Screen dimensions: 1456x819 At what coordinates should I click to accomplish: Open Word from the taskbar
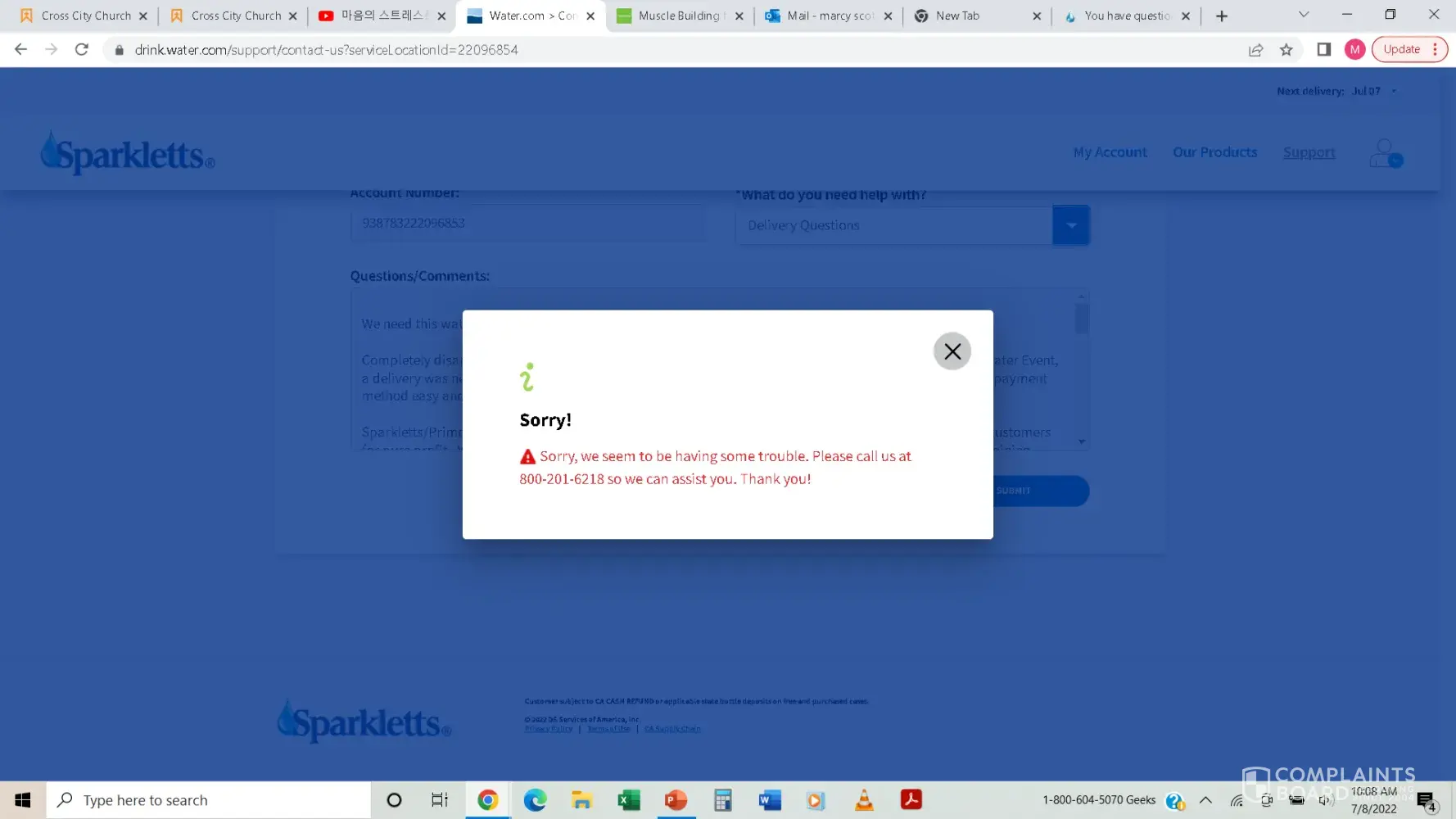770,800
